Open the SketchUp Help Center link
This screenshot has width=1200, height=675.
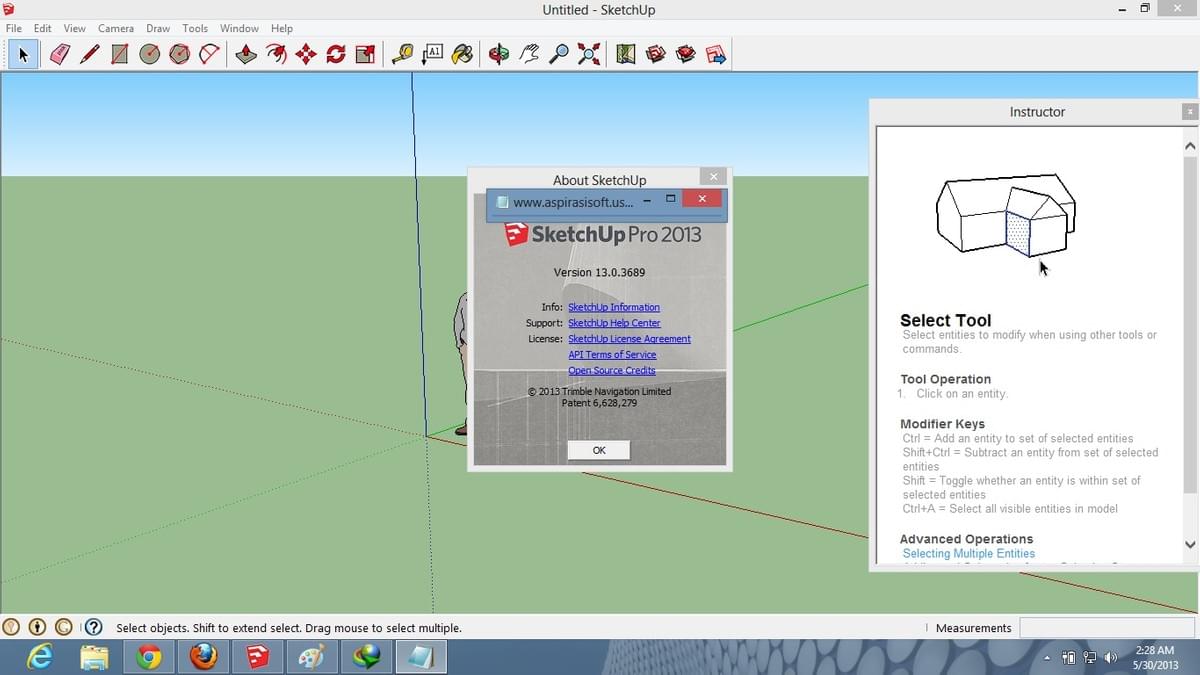tap(614, 323)
